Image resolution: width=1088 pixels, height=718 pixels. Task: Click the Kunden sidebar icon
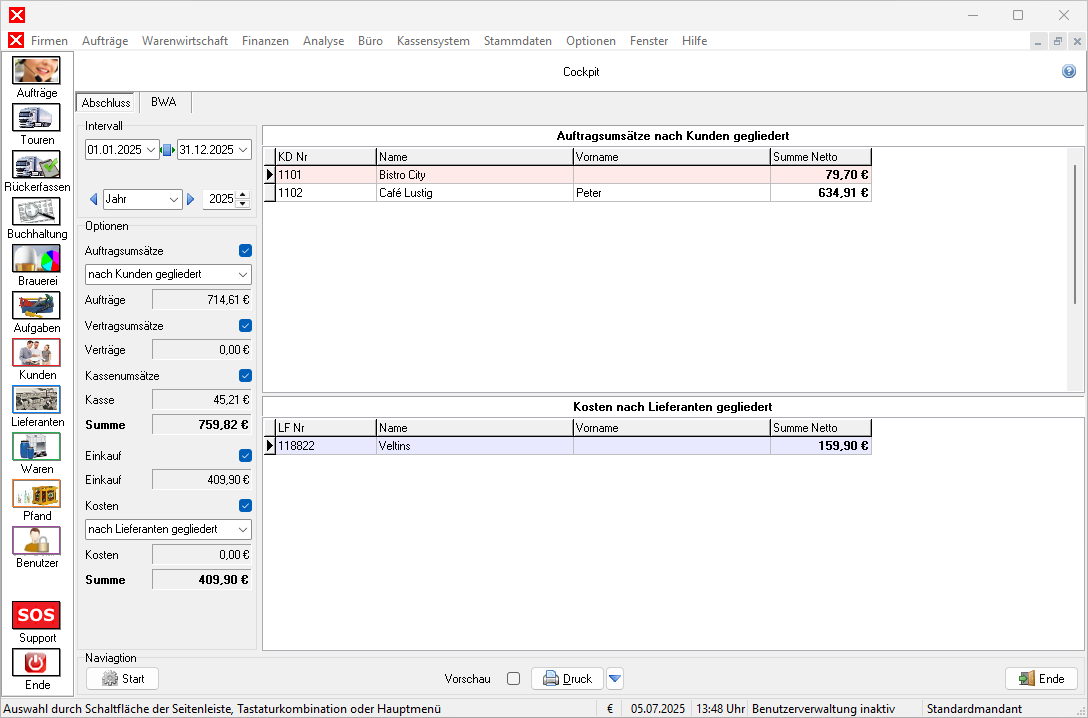pos(36,353)
